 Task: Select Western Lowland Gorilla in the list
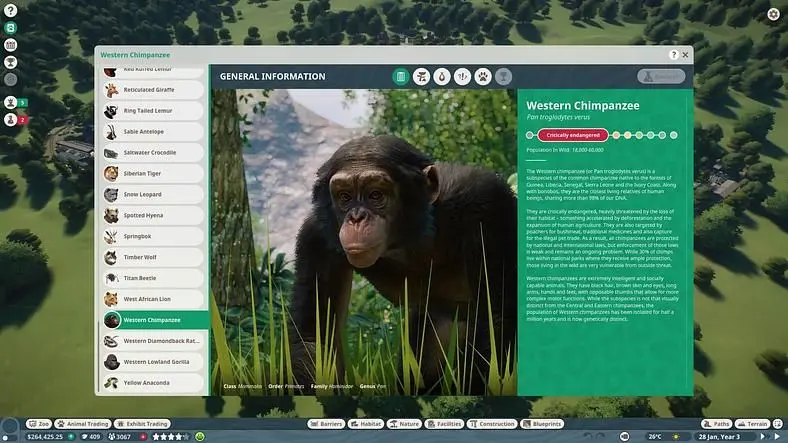pyautogui.click(x=153, y=362)
